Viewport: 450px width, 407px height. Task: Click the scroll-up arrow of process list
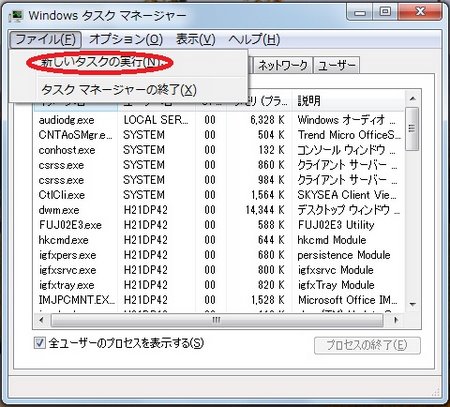click(413, 99)
